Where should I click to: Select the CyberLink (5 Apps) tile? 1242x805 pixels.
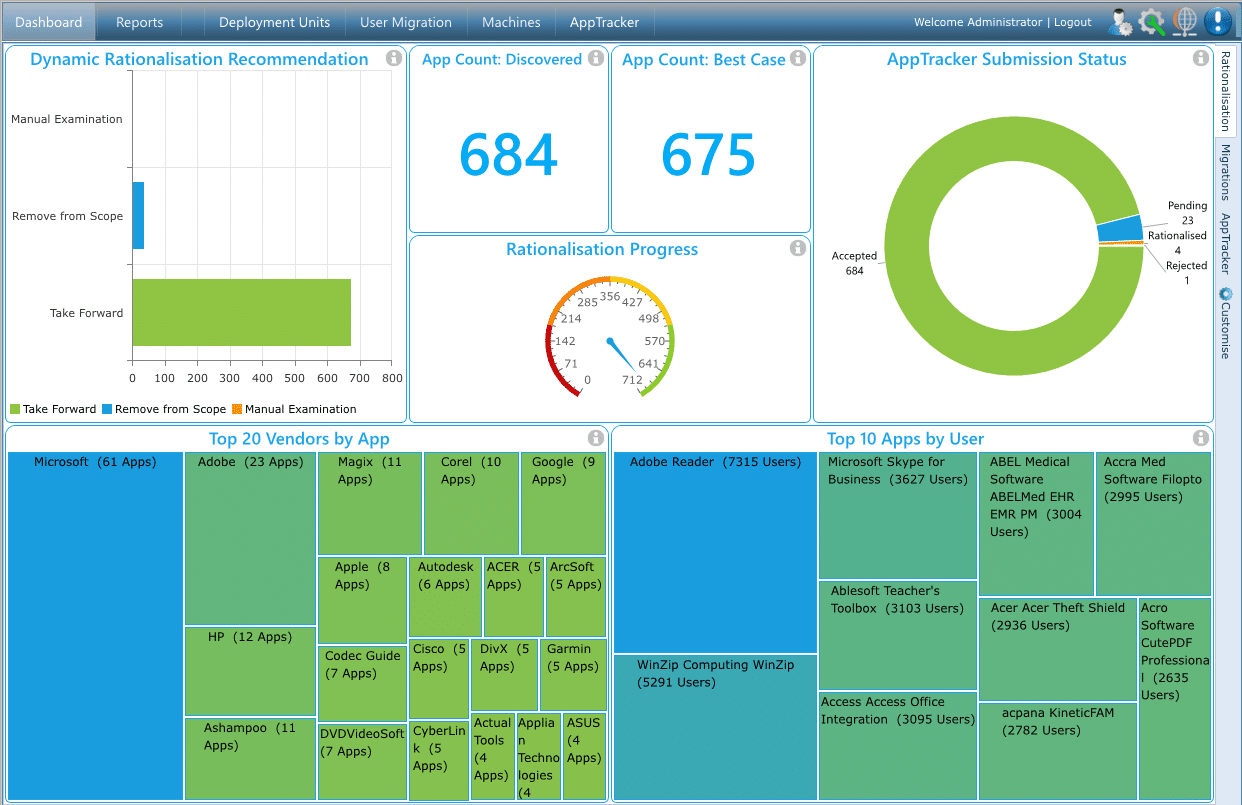pyautogui.click(x=439, y=760)
